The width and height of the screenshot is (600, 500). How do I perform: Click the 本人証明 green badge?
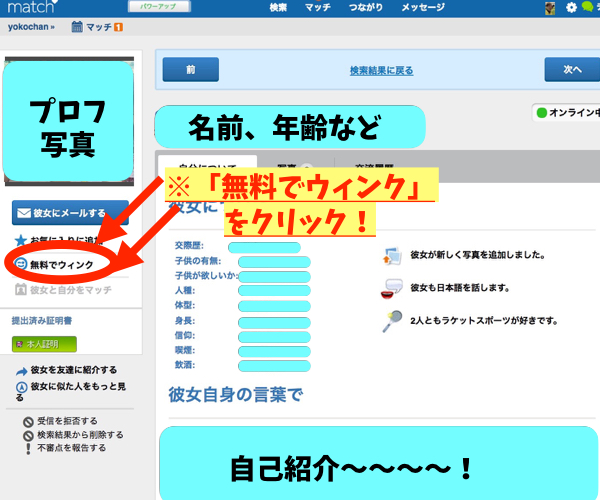point(44,344)
